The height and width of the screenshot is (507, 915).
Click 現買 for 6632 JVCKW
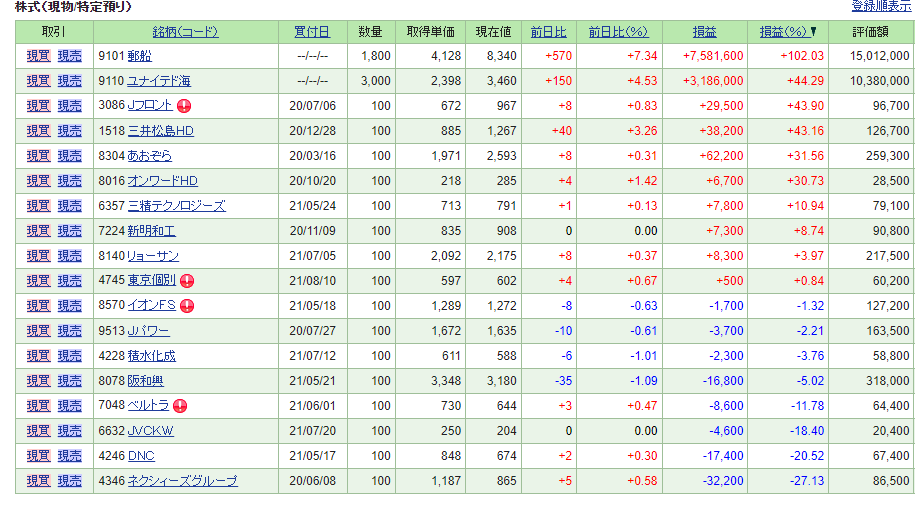point(39,431)
